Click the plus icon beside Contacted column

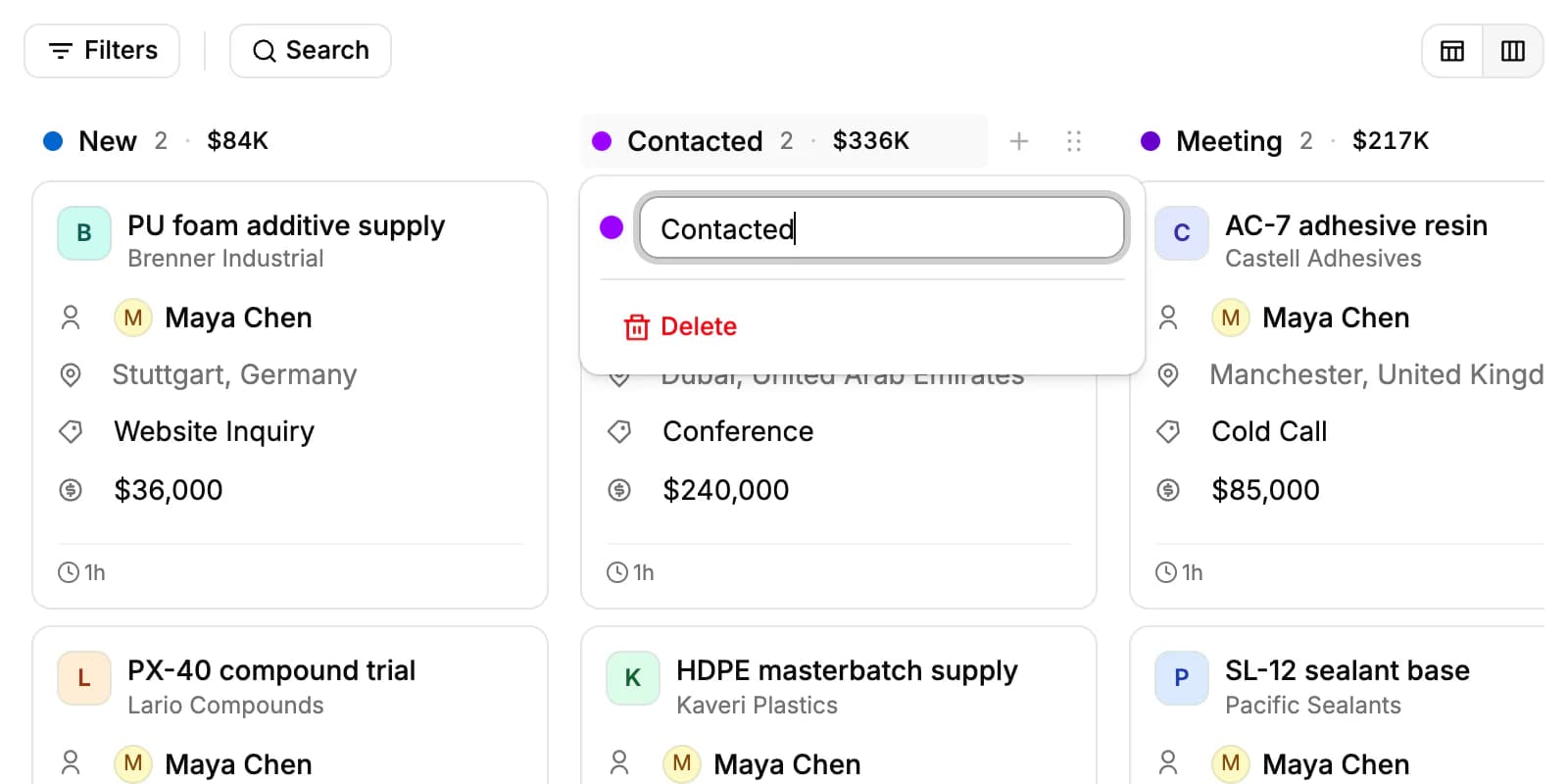[x=1019, y=141]
